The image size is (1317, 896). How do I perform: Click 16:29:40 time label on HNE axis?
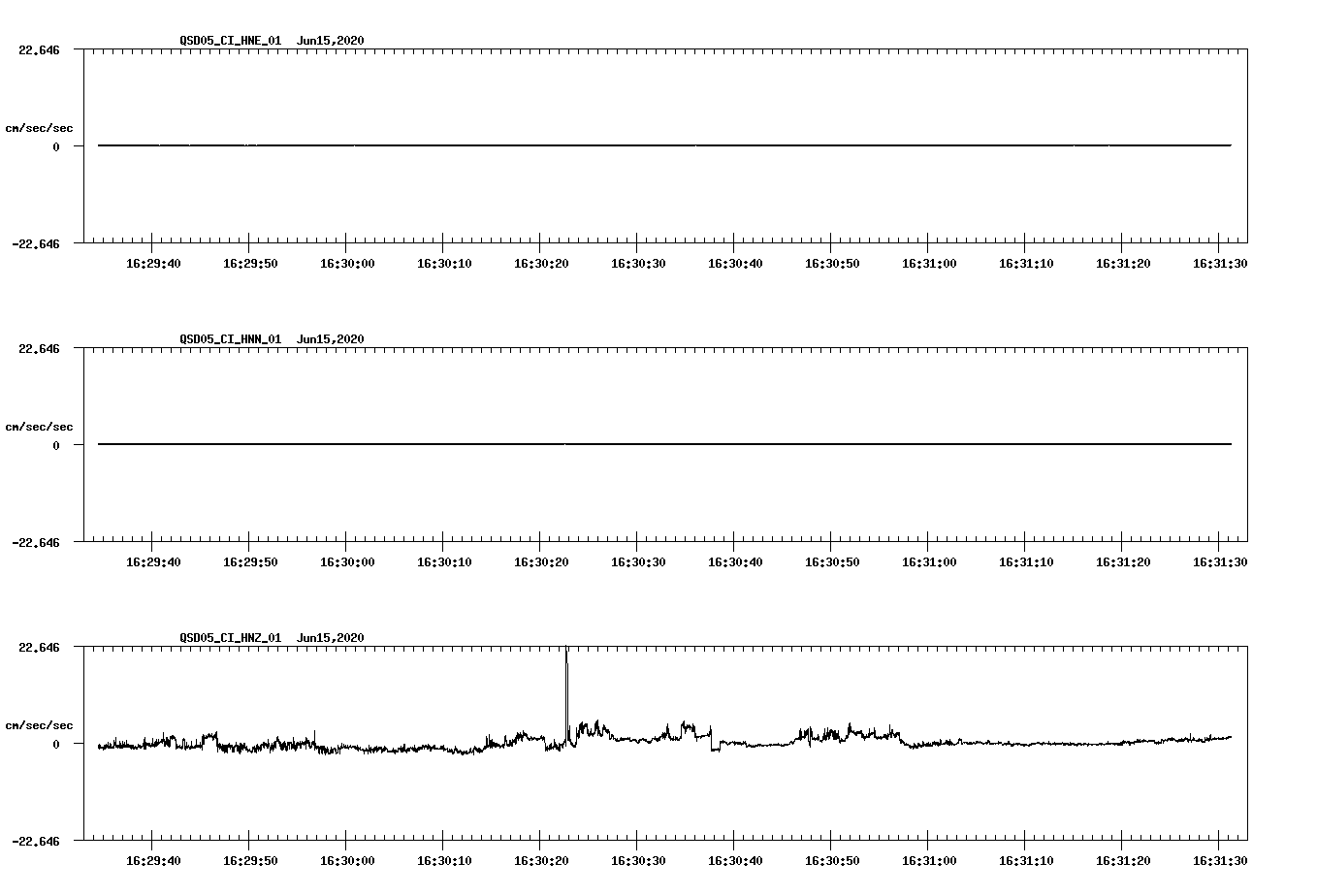pos(153,264)
